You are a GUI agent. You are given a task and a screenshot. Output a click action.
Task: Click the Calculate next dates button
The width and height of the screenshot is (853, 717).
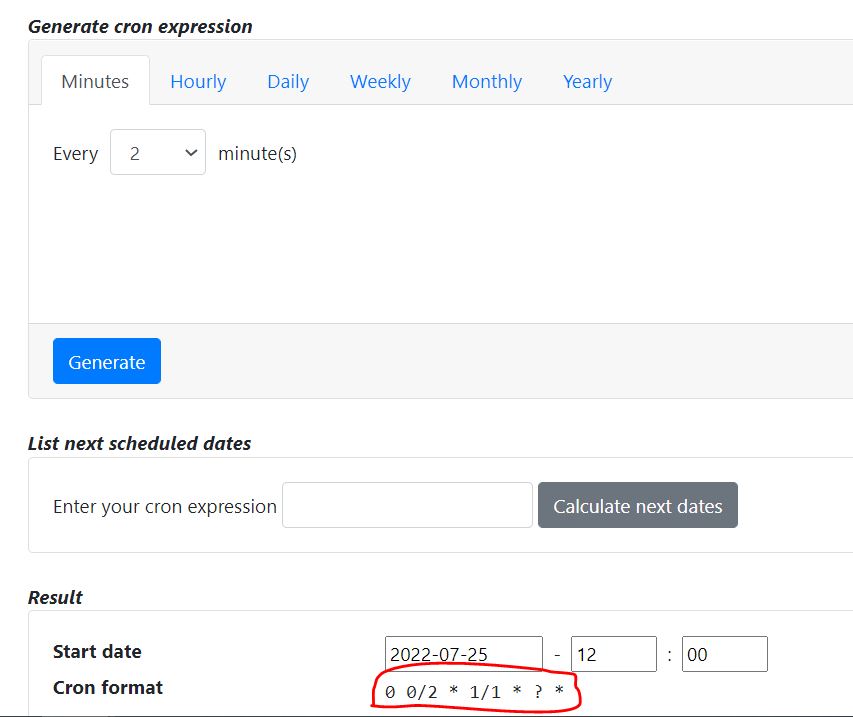pyautogui.click(x=638, y=506)
